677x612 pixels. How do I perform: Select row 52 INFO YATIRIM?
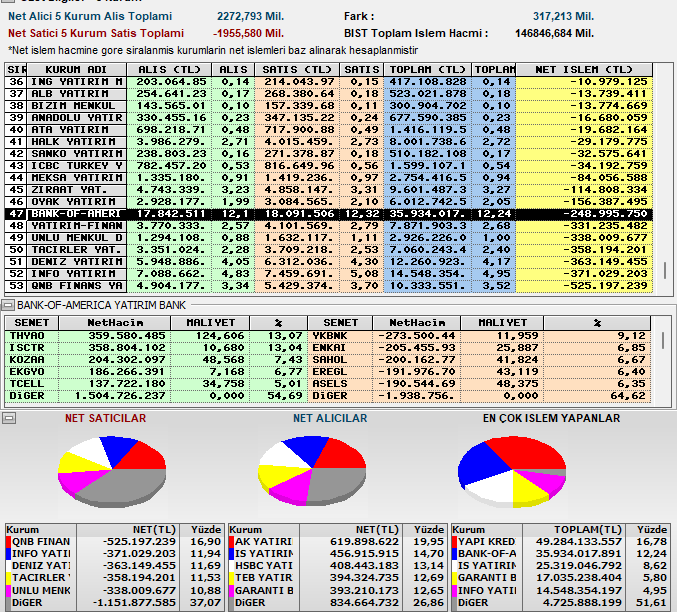[329, 274]
